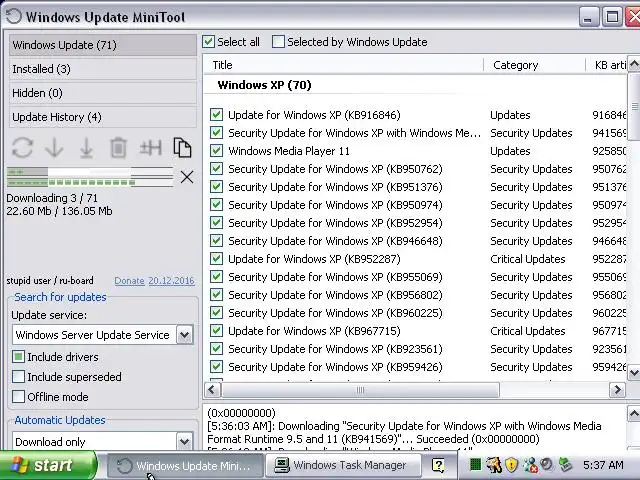The image size is (640, 480).
Task: Click the download updates arrow icon
Action: point(54,147)
